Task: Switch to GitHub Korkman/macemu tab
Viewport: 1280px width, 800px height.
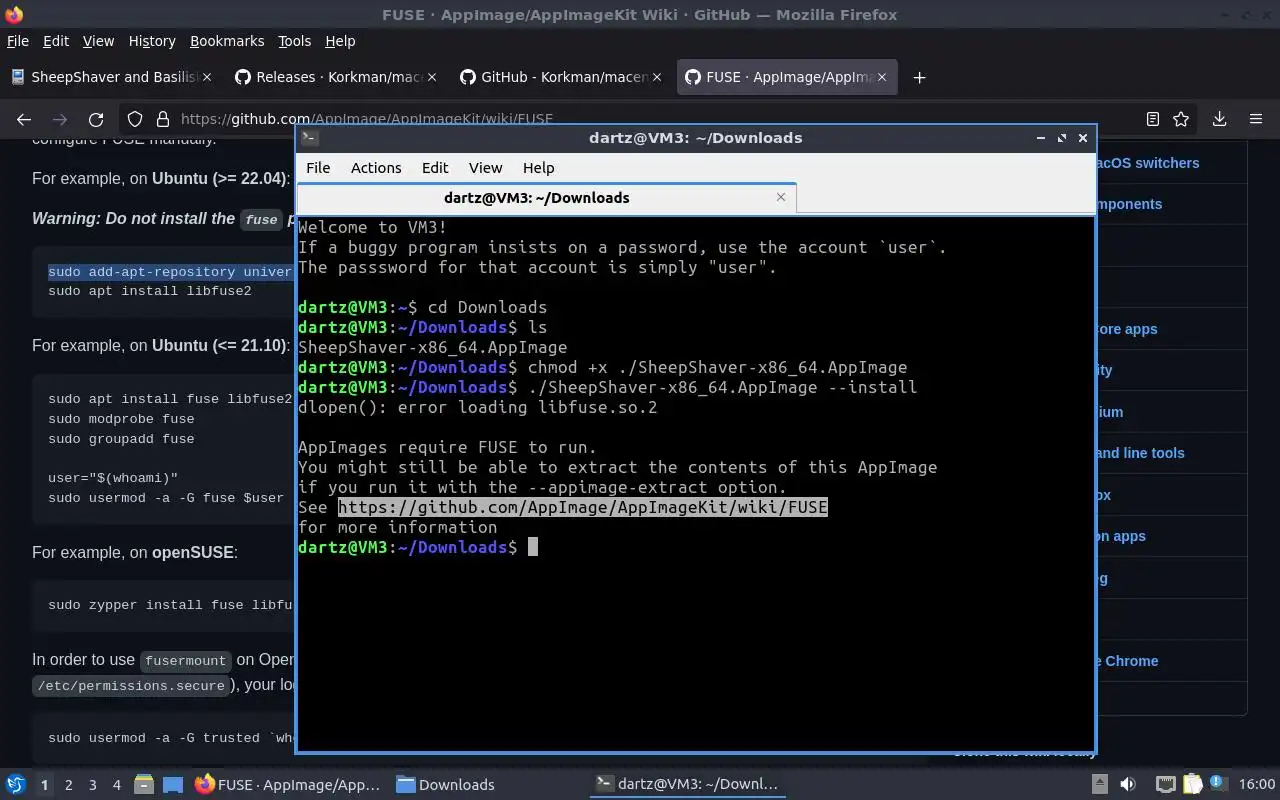Action: coord(560,77)
